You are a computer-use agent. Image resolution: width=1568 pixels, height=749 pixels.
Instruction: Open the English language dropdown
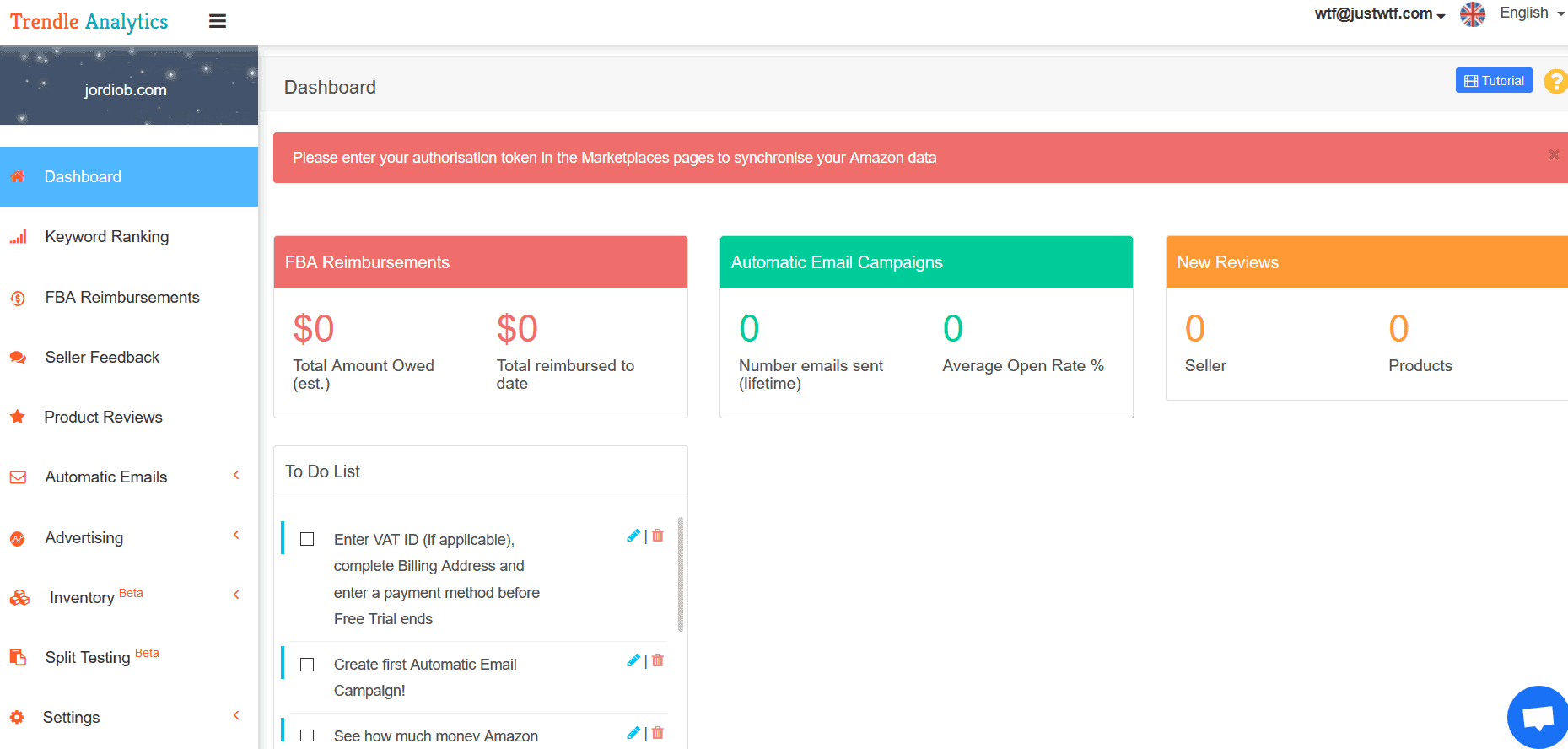coord(1531,13)
